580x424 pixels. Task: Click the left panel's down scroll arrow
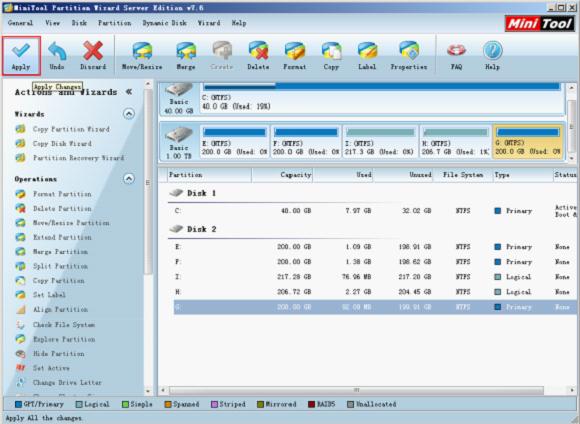(x=148, y=391)
